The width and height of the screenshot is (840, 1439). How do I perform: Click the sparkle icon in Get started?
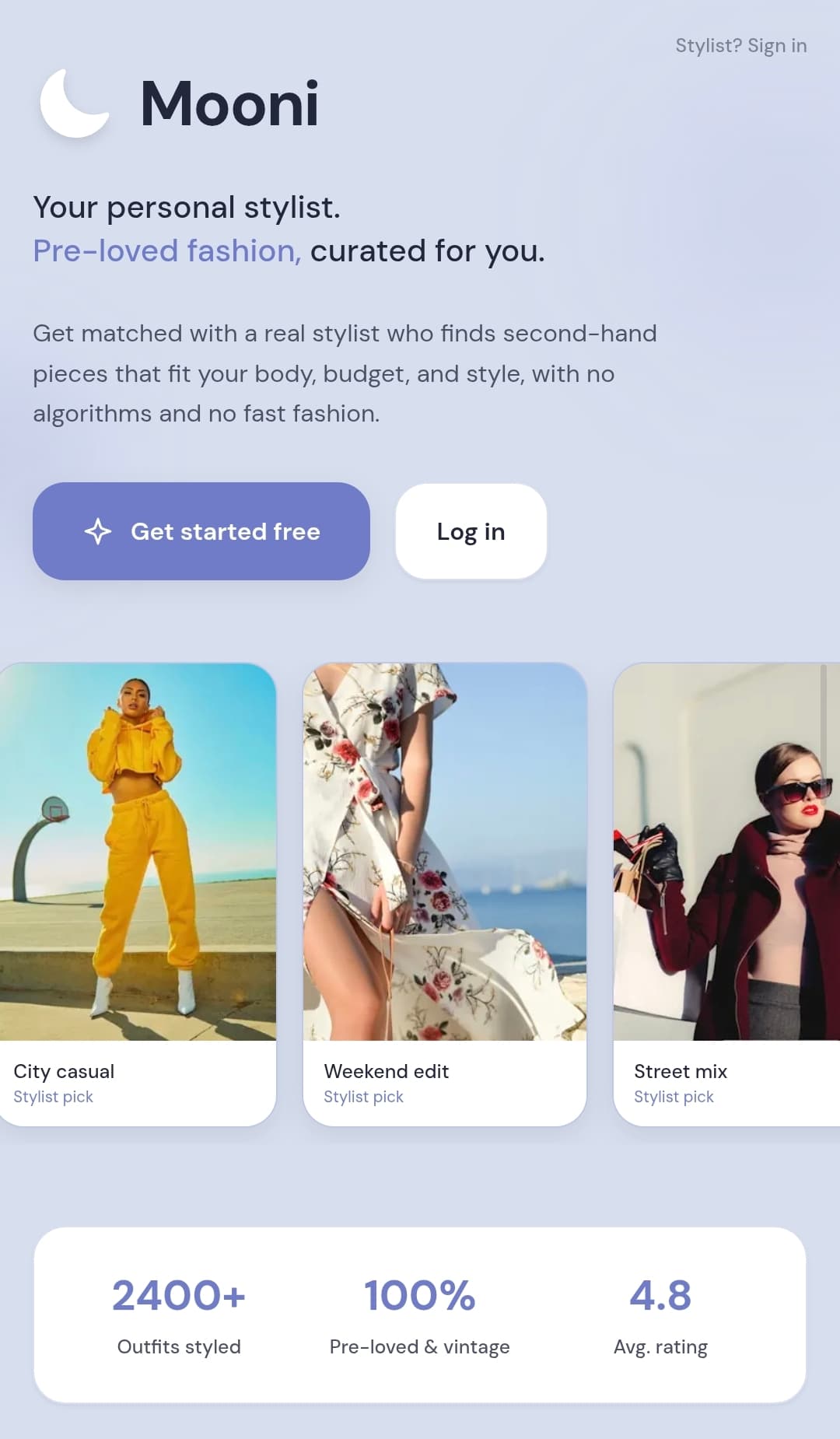pyautogui.click(x=98, y=531)
